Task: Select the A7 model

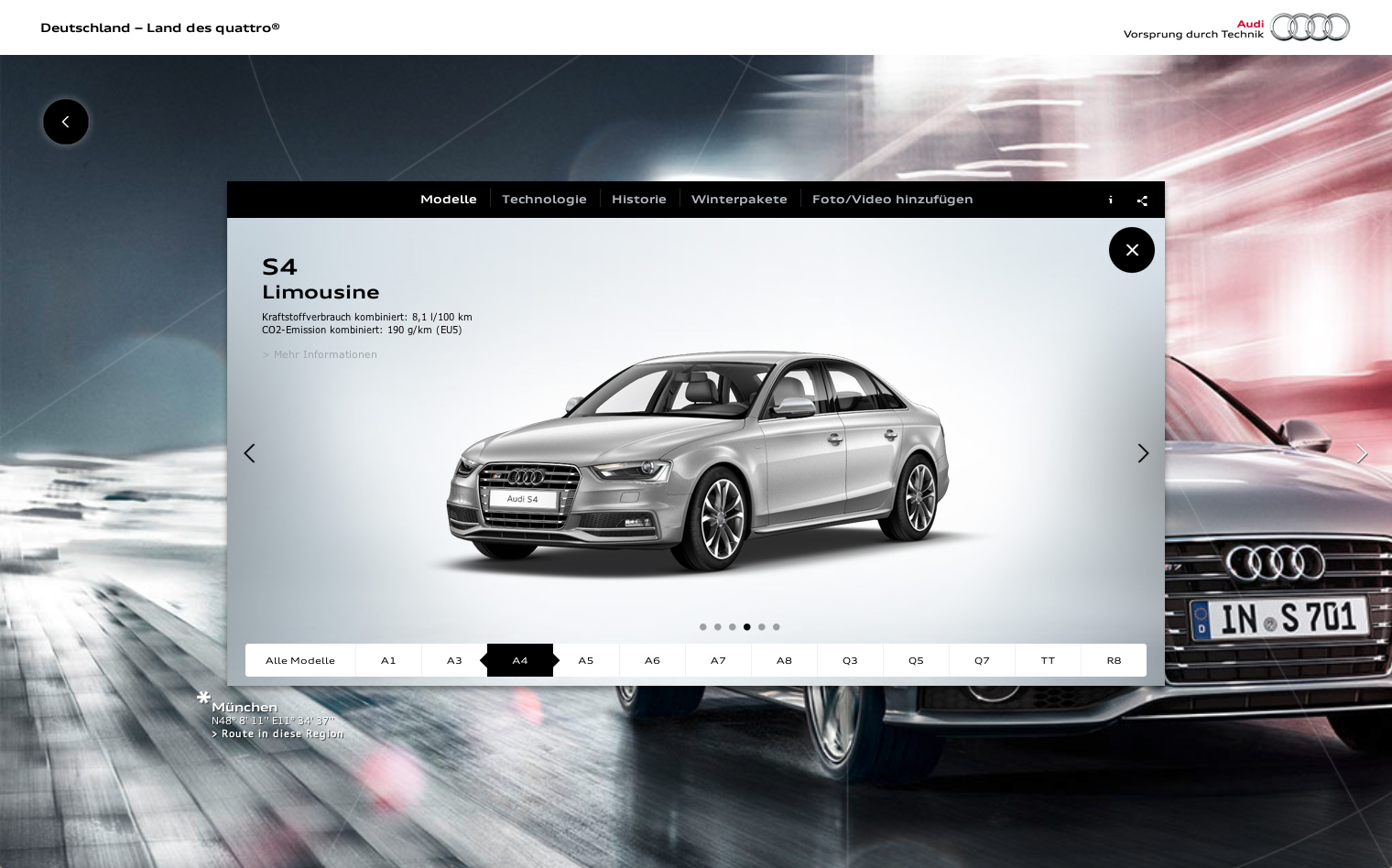Action: (718, 660)
